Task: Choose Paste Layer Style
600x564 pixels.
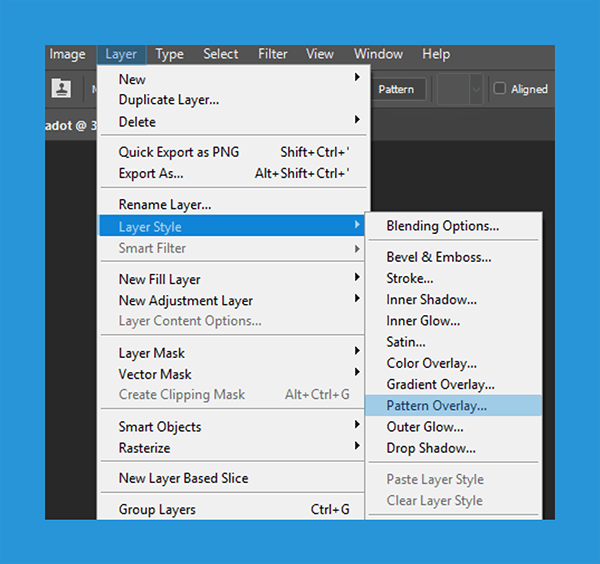Action: pyautogui.click(x=454, y=479)
